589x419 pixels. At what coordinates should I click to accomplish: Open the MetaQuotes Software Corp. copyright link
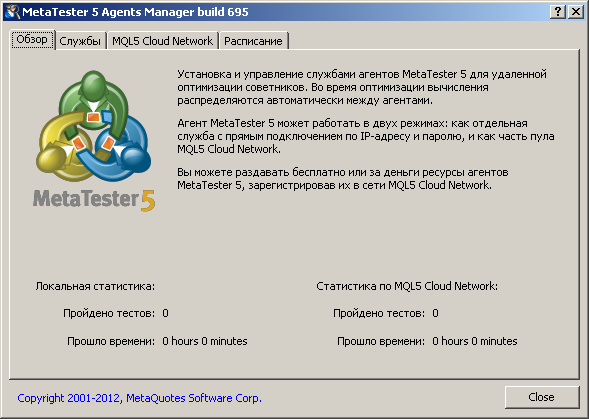click(x=139, y=398)
